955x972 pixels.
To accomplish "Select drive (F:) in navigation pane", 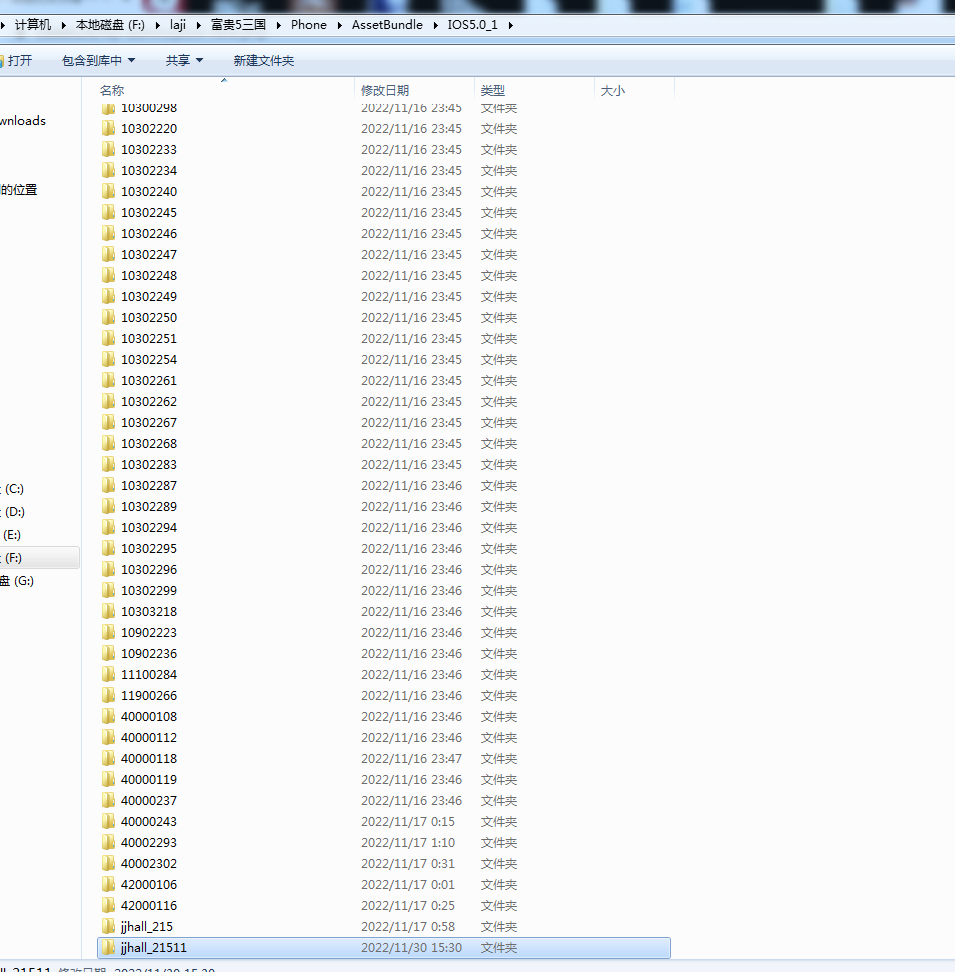I will (14, 558).
